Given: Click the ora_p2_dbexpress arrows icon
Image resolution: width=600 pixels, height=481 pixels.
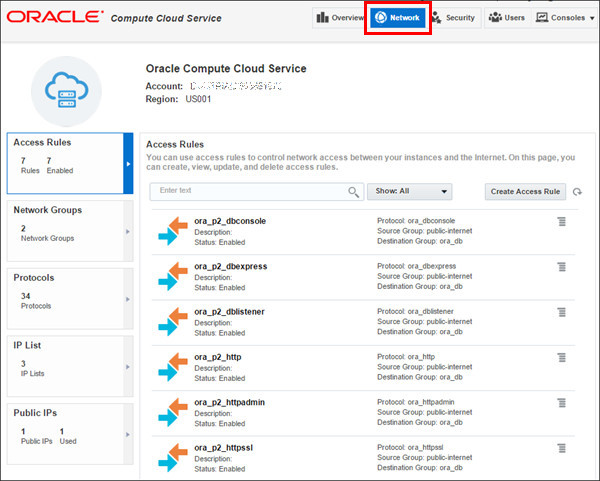Looking at the screenshot, I should click(x=173, y=276).
